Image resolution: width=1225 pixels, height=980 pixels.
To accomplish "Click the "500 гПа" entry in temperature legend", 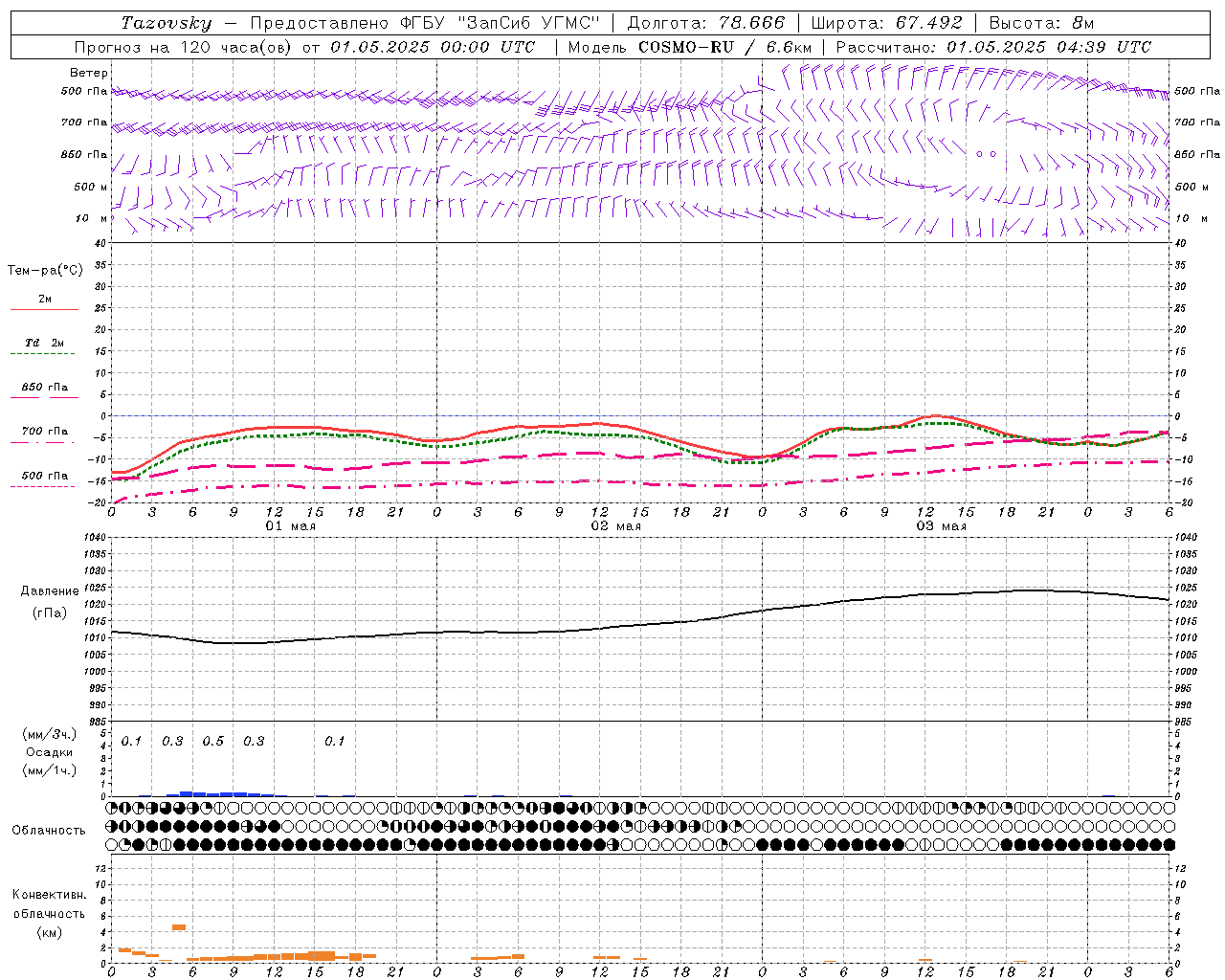I will 44,476.
